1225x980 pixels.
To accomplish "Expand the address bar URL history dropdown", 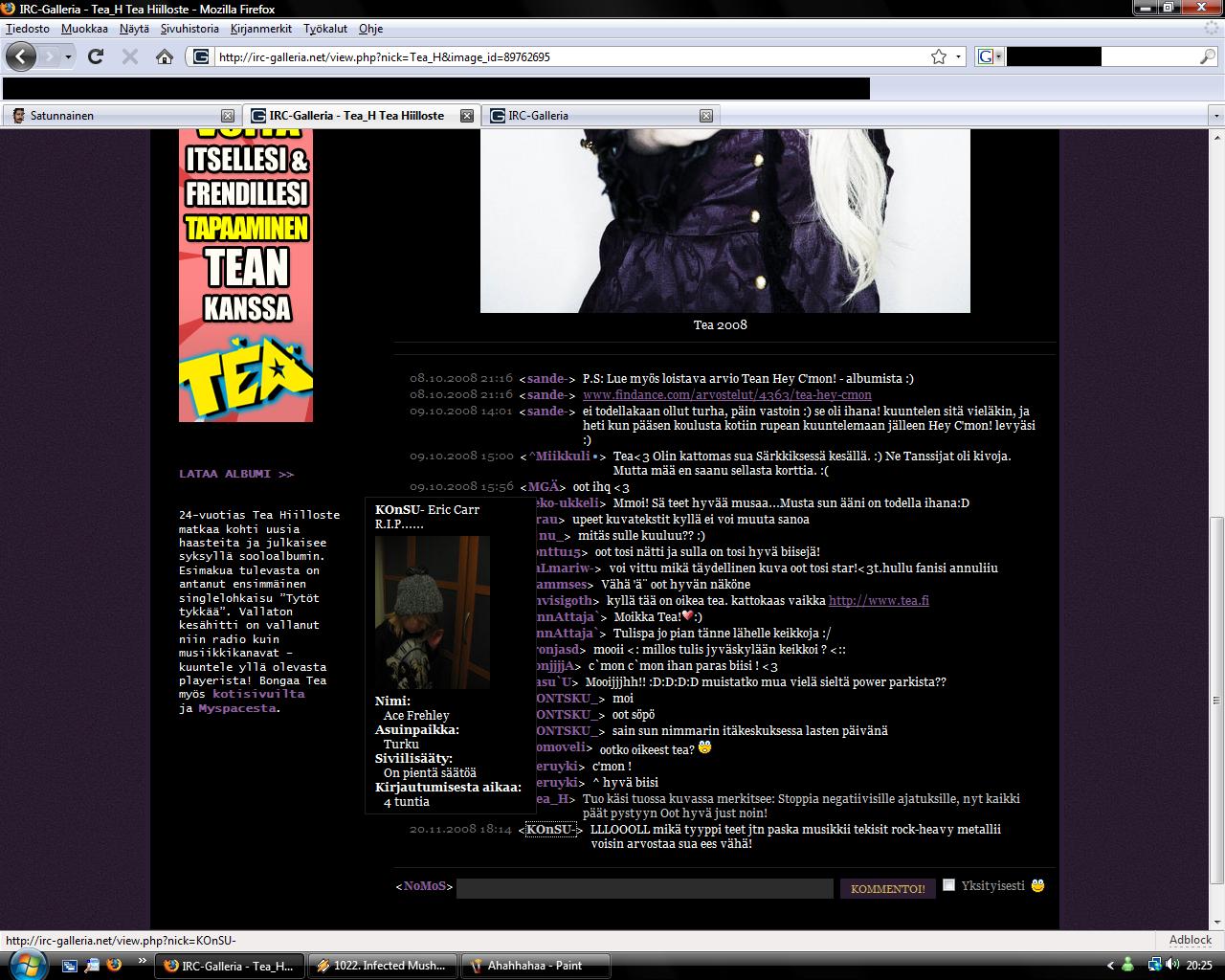I will click(x=959, y=56).
